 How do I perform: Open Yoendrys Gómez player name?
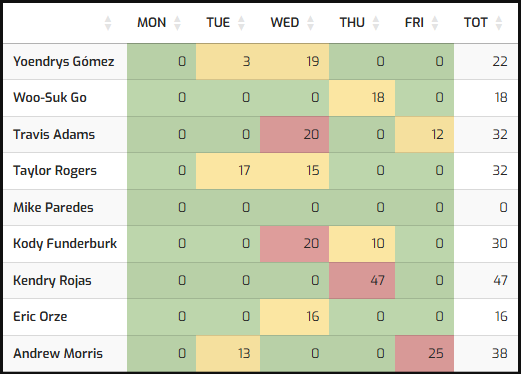click(x=64, y=62)
